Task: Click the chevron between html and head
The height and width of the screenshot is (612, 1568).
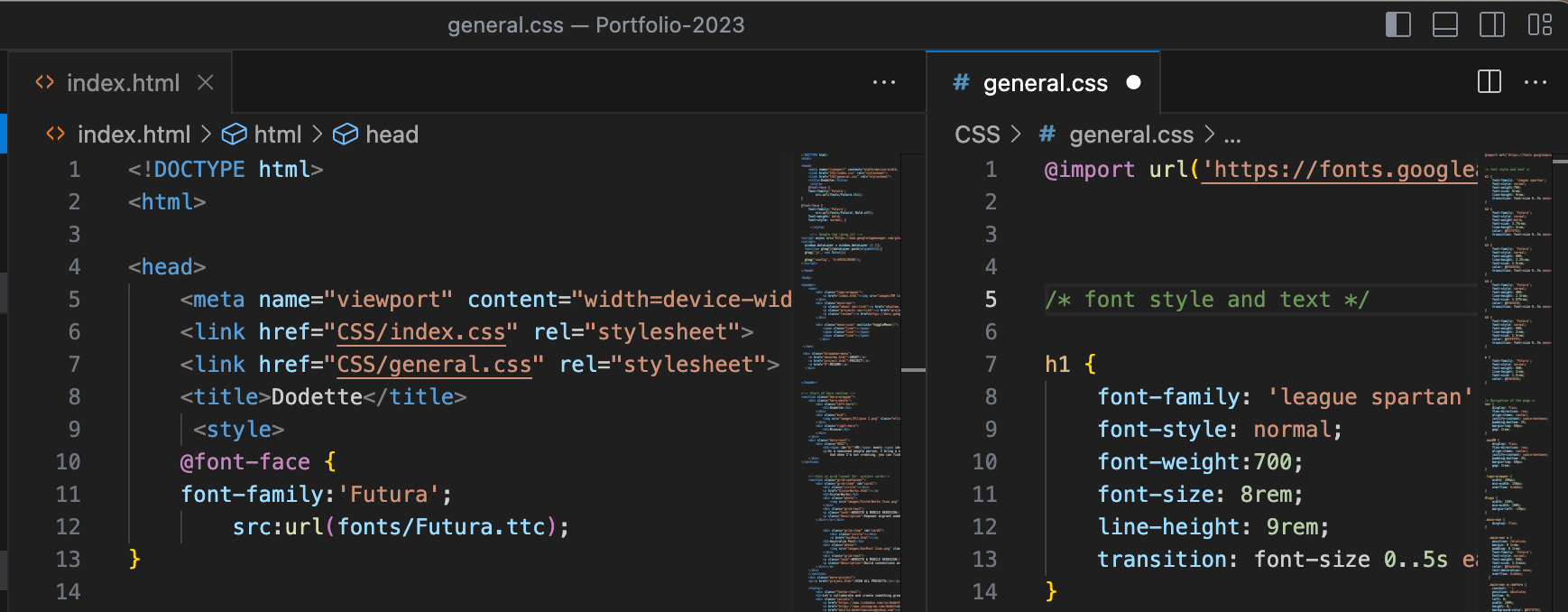Action: tap(317, 134)
